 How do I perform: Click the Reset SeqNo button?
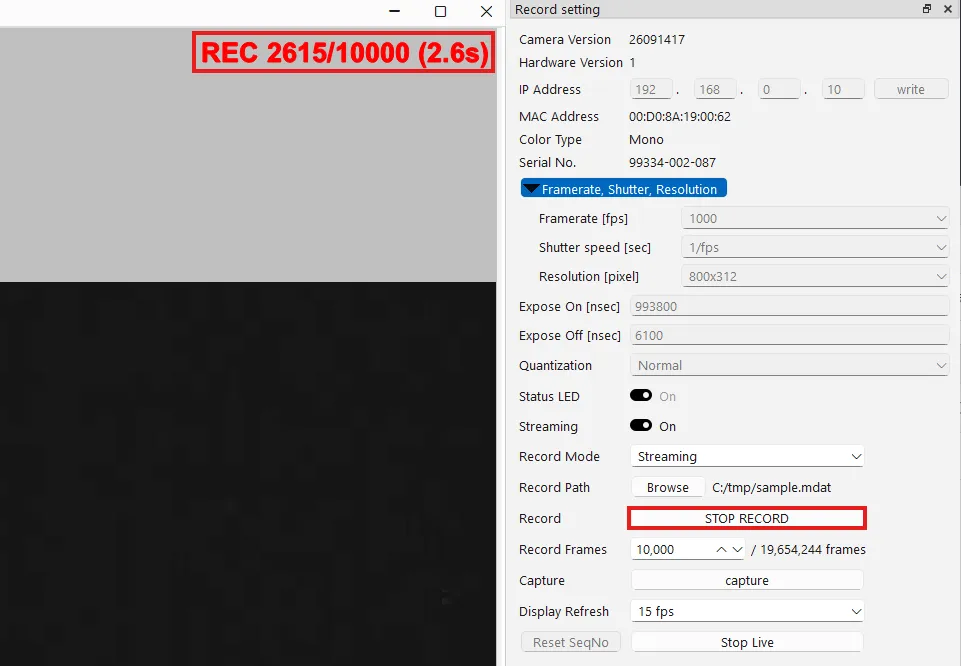click(x=571, y=642)
